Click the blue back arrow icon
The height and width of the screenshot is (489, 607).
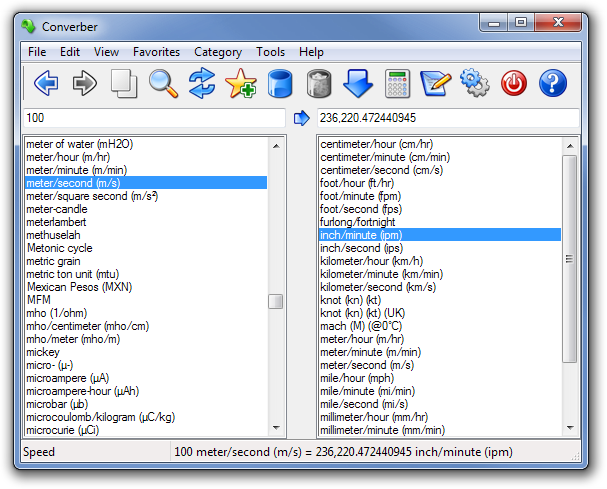[x=46, y=83]
